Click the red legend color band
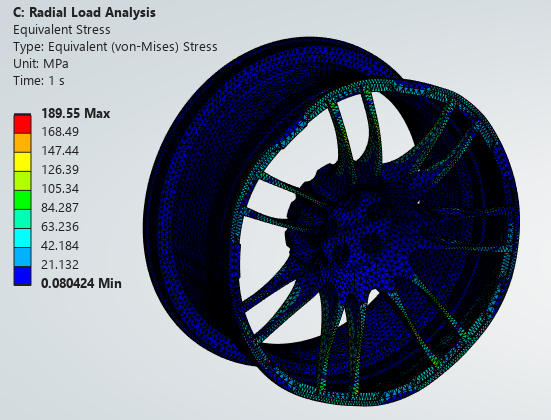The image size is (551, 420). 22,124
